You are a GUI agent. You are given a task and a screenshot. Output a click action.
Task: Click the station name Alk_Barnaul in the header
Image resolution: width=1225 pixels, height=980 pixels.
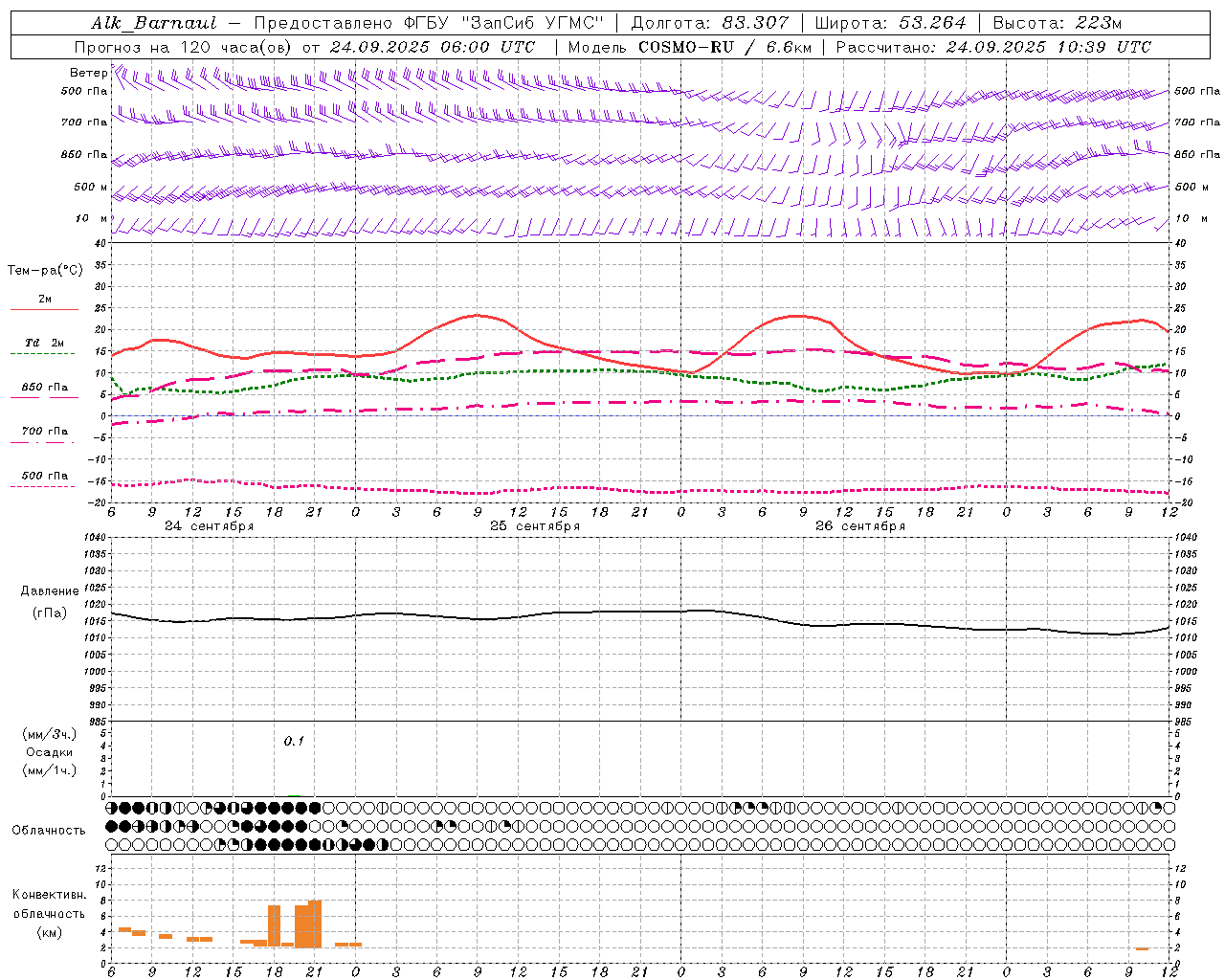[154, 23]
